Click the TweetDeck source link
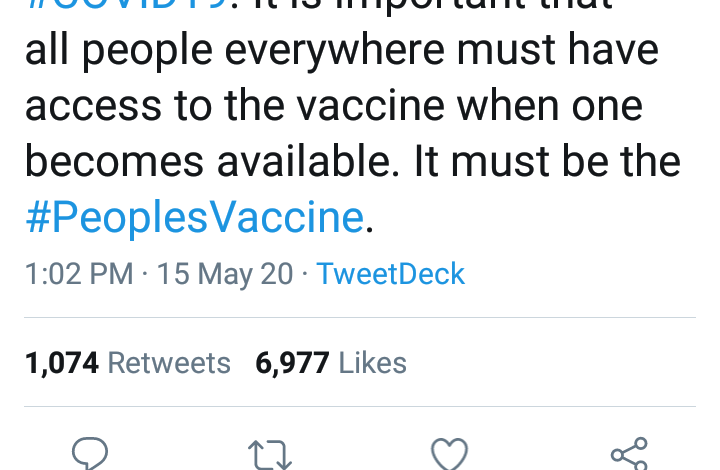This screenshot has width=720, height=470. click(391, 273)
